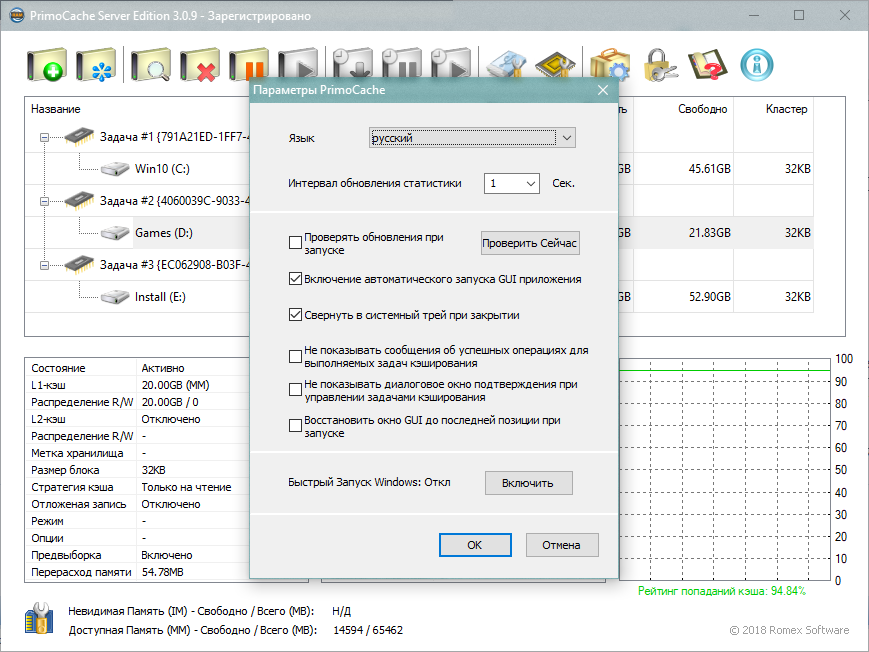Image resolution: width=869 pixels, height=652 pixels.
Task: Uncheck 'Свернуть в системный трей при закрытии'
Action: click(295, 315)
